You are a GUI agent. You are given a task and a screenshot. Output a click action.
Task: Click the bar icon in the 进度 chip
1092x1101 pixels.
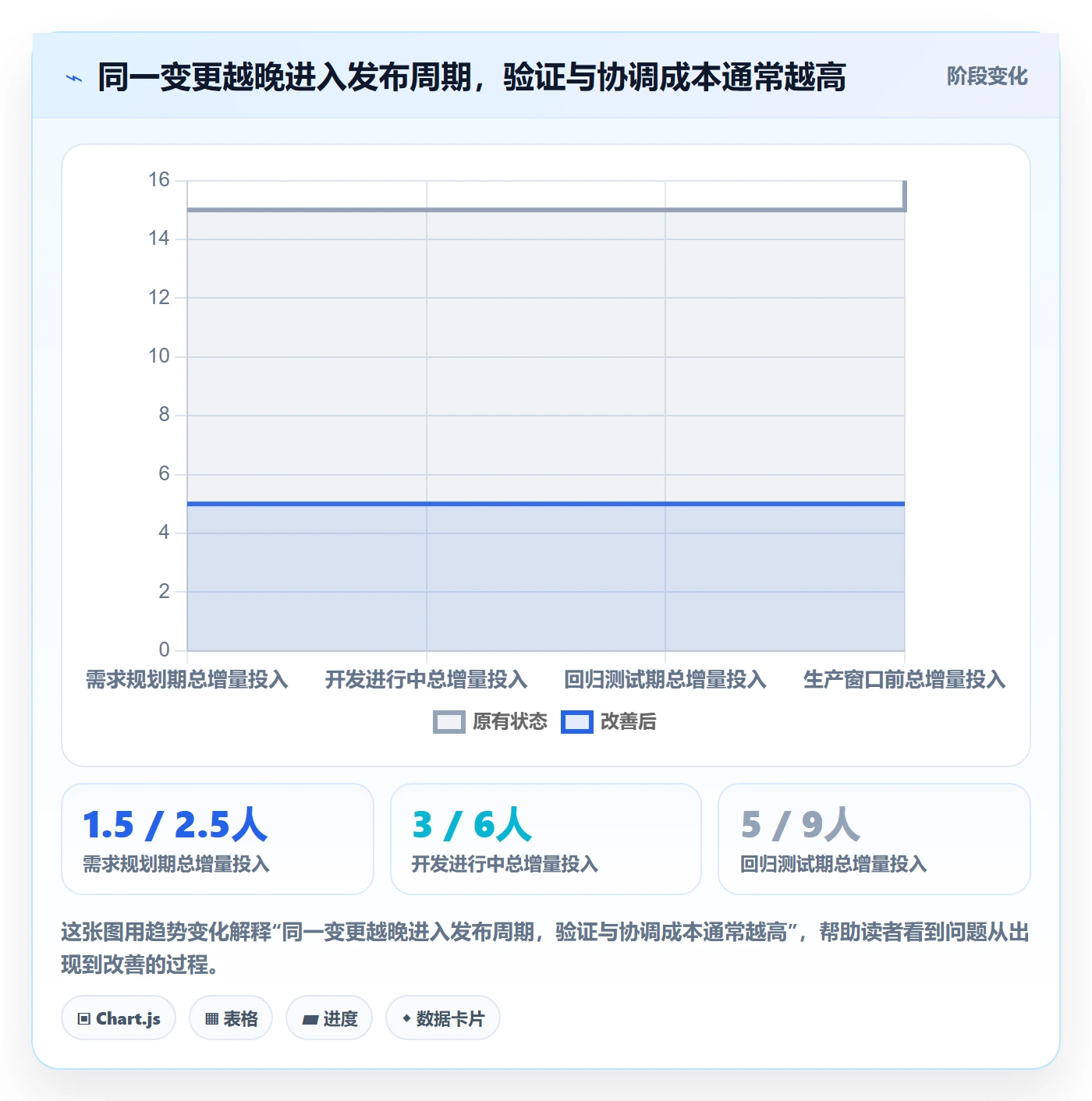[310, 1019]
